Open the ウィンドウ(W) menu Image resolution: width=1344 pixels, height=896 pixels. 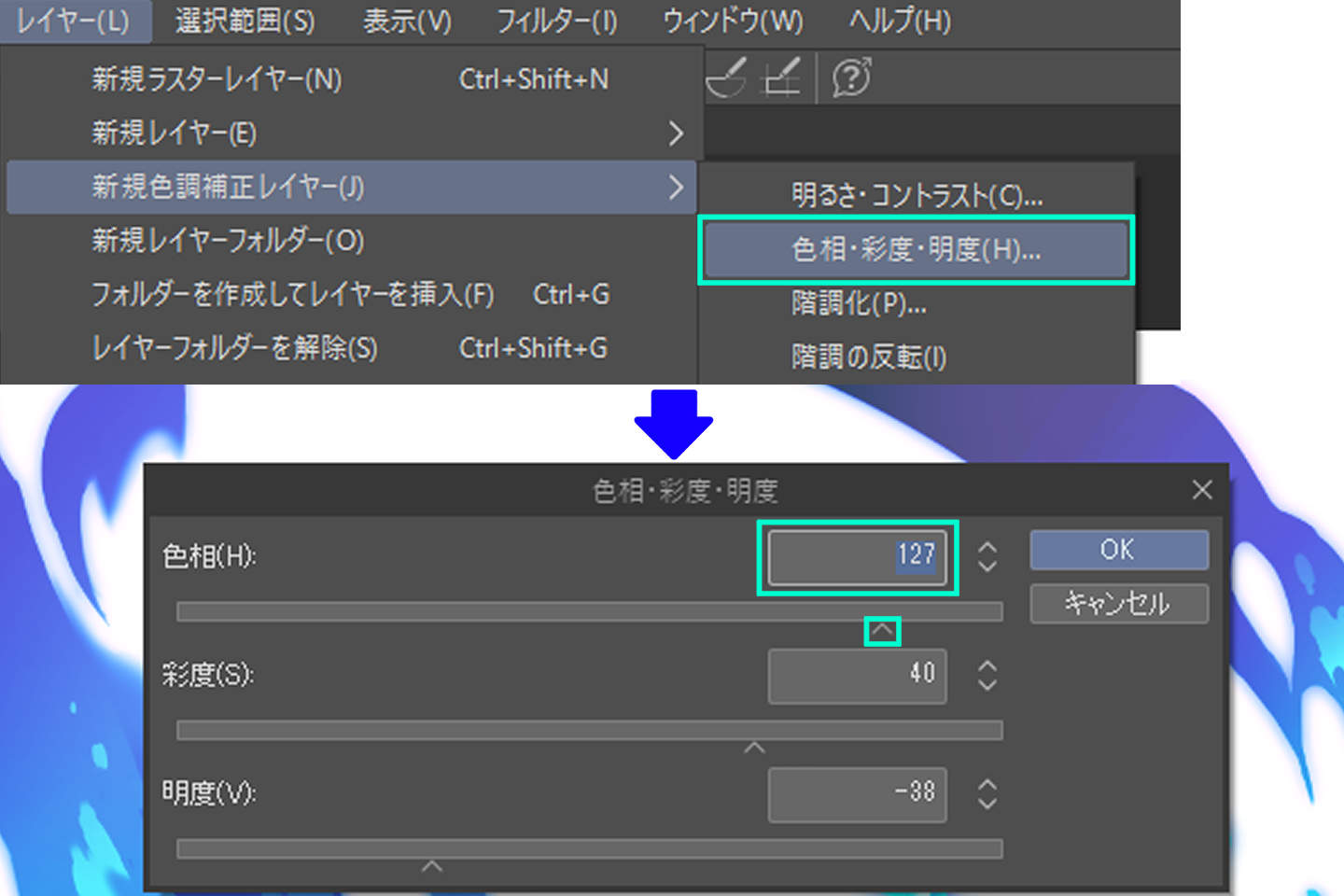pyautogui.click(x=732, y=21)
